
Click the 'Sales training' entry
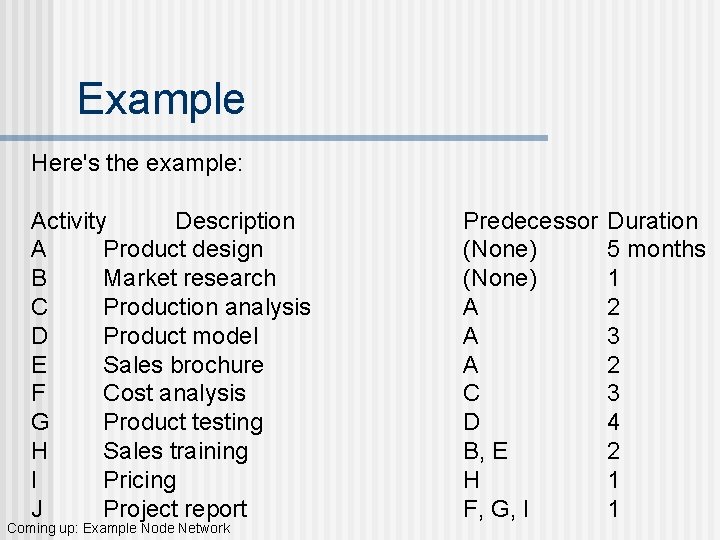pyautogui.click(x=176, y=452)
